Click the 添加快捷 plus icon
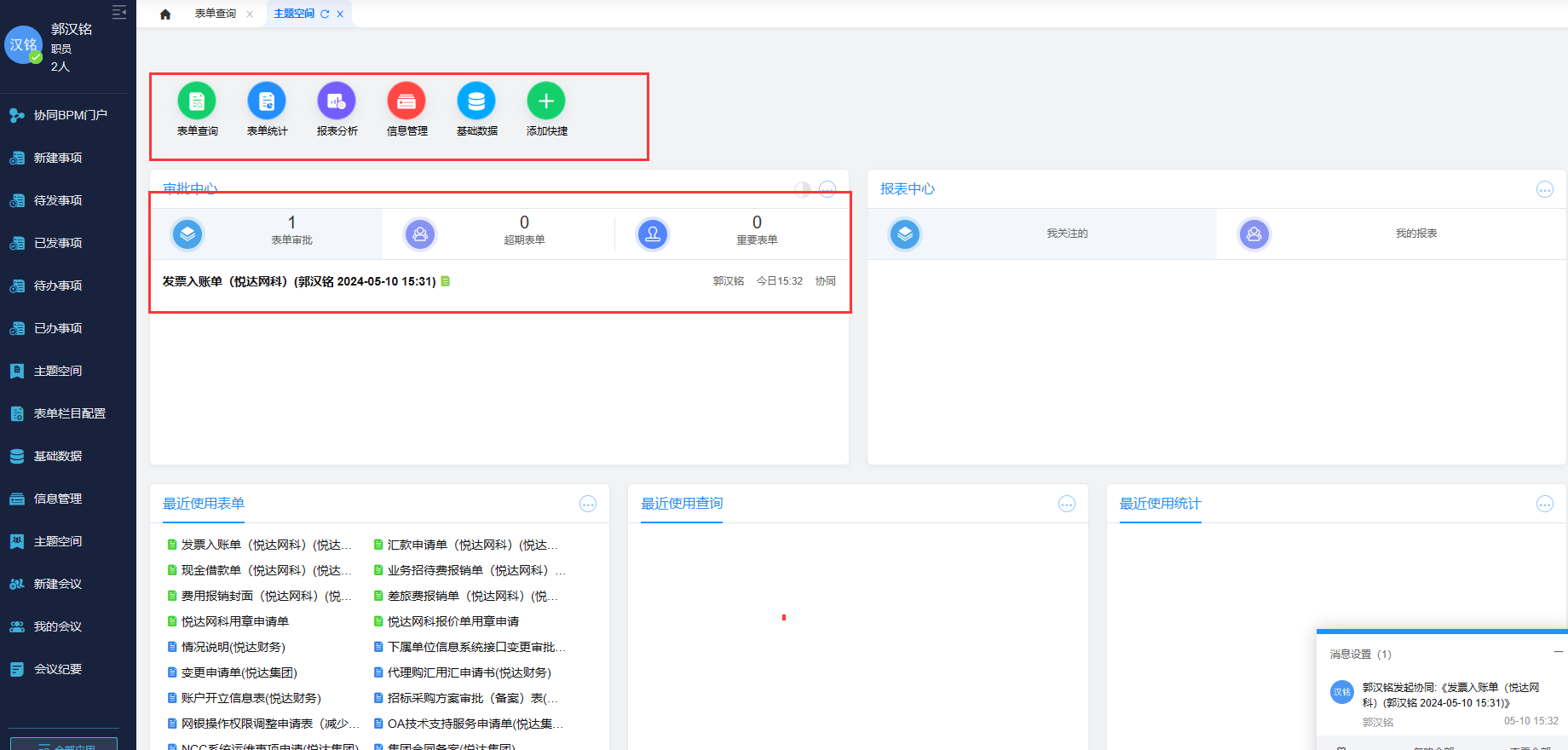The image size is (1568, 750). 546,101
